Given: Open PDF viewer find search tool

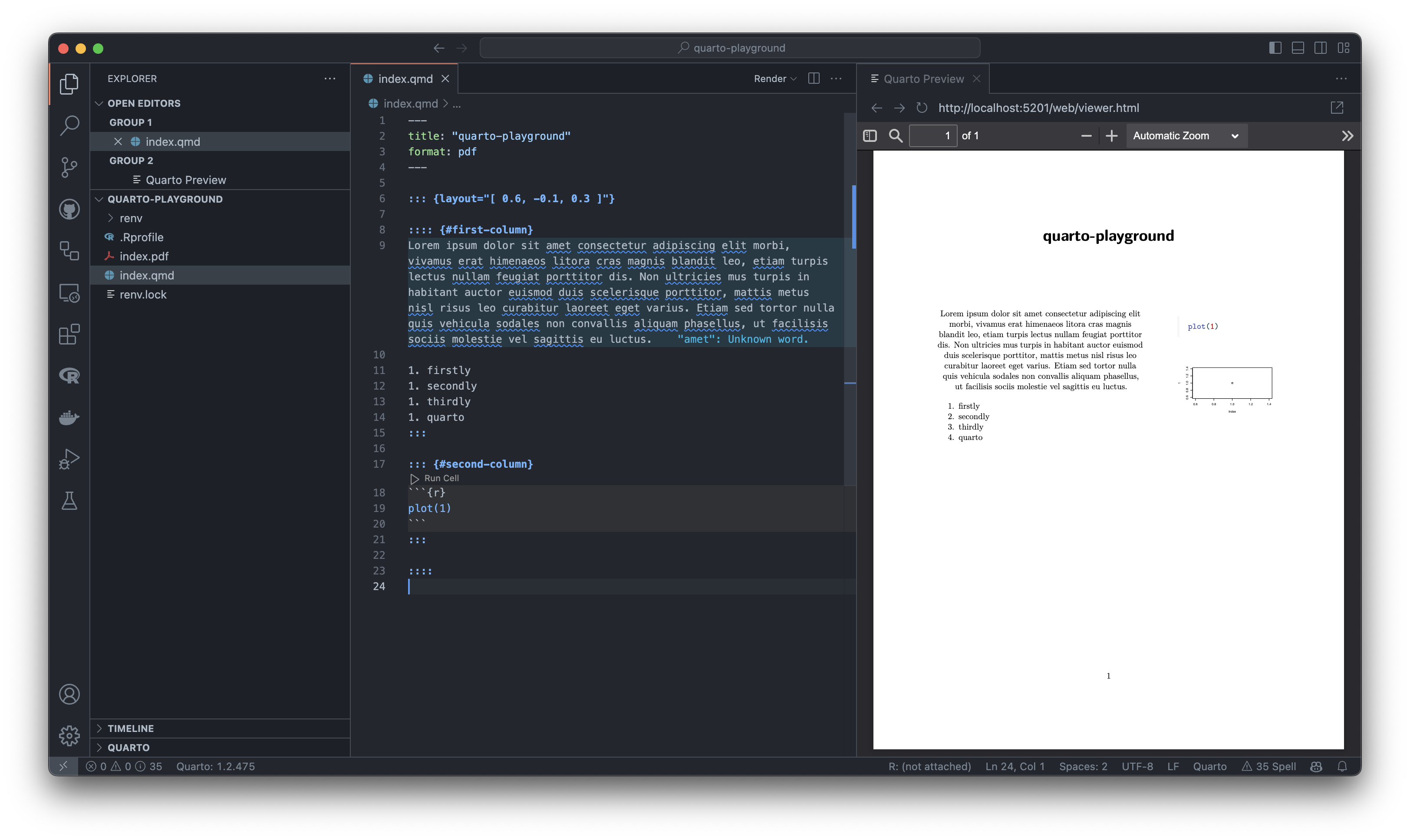Looking at the screenshot, I should point(896,136).
